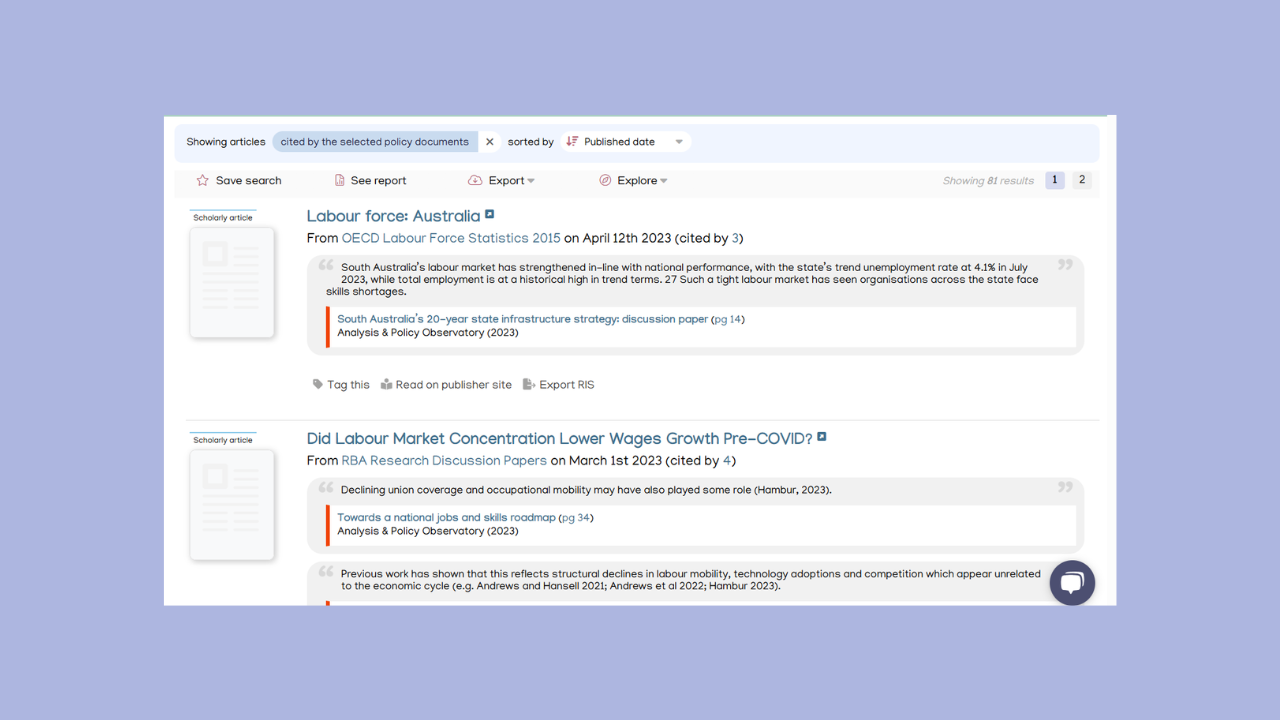Click the sort order icon beside Published date

572,142
